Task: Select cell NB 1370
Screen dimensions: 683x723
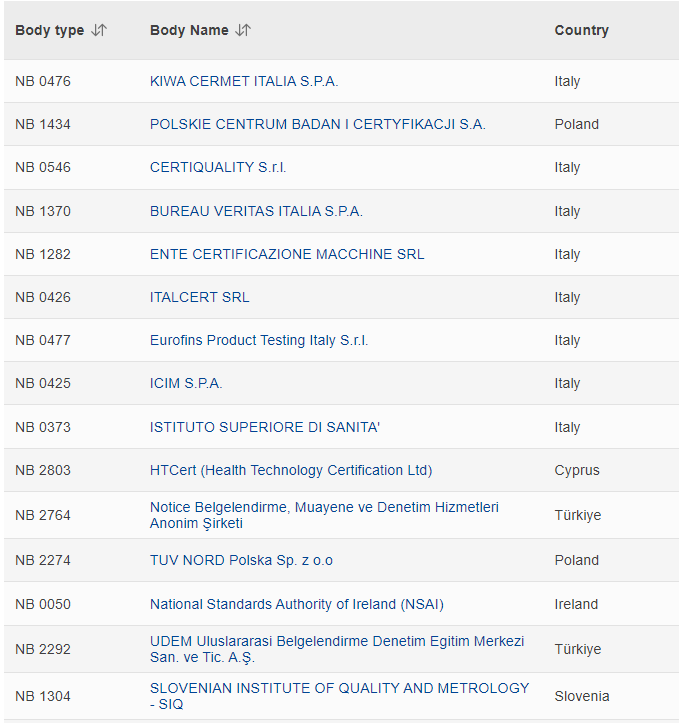Action: (x=43, y=211)
